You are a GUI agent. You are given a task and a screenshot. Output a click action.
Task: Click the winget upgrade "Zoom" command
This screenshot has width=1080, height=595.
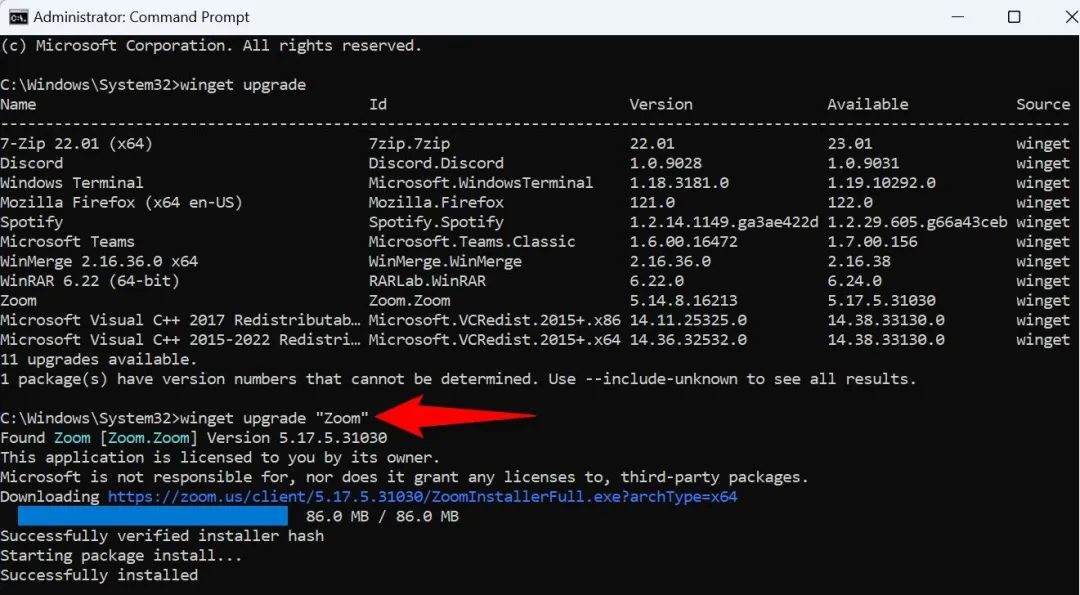[x=185, y=418]
